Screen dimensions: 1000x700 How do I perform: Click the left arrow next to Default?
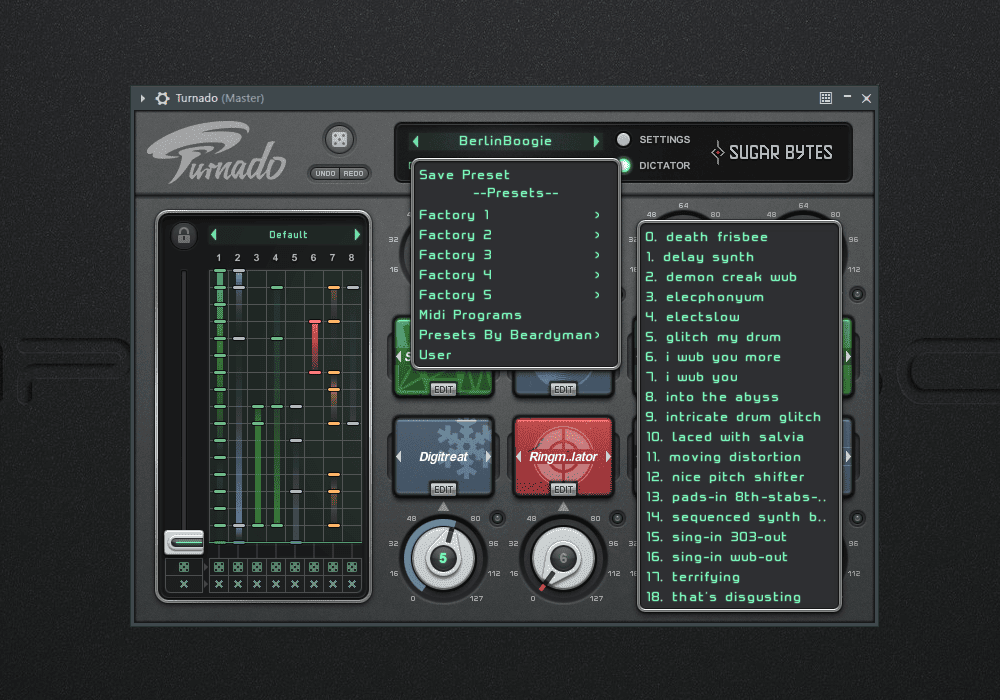[214, 235]
